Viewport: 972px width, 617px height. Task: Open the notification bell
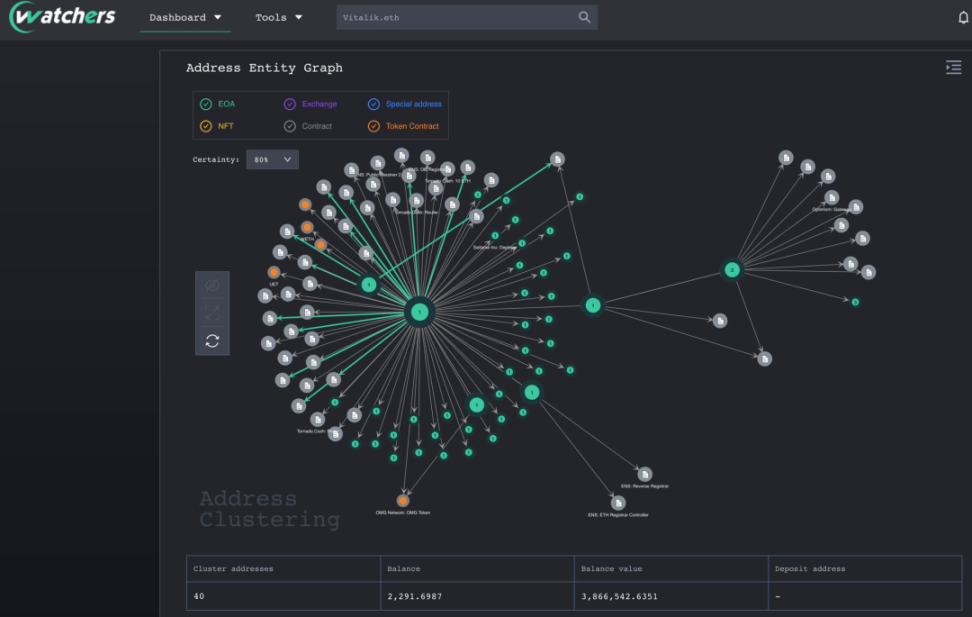[963, 17]
